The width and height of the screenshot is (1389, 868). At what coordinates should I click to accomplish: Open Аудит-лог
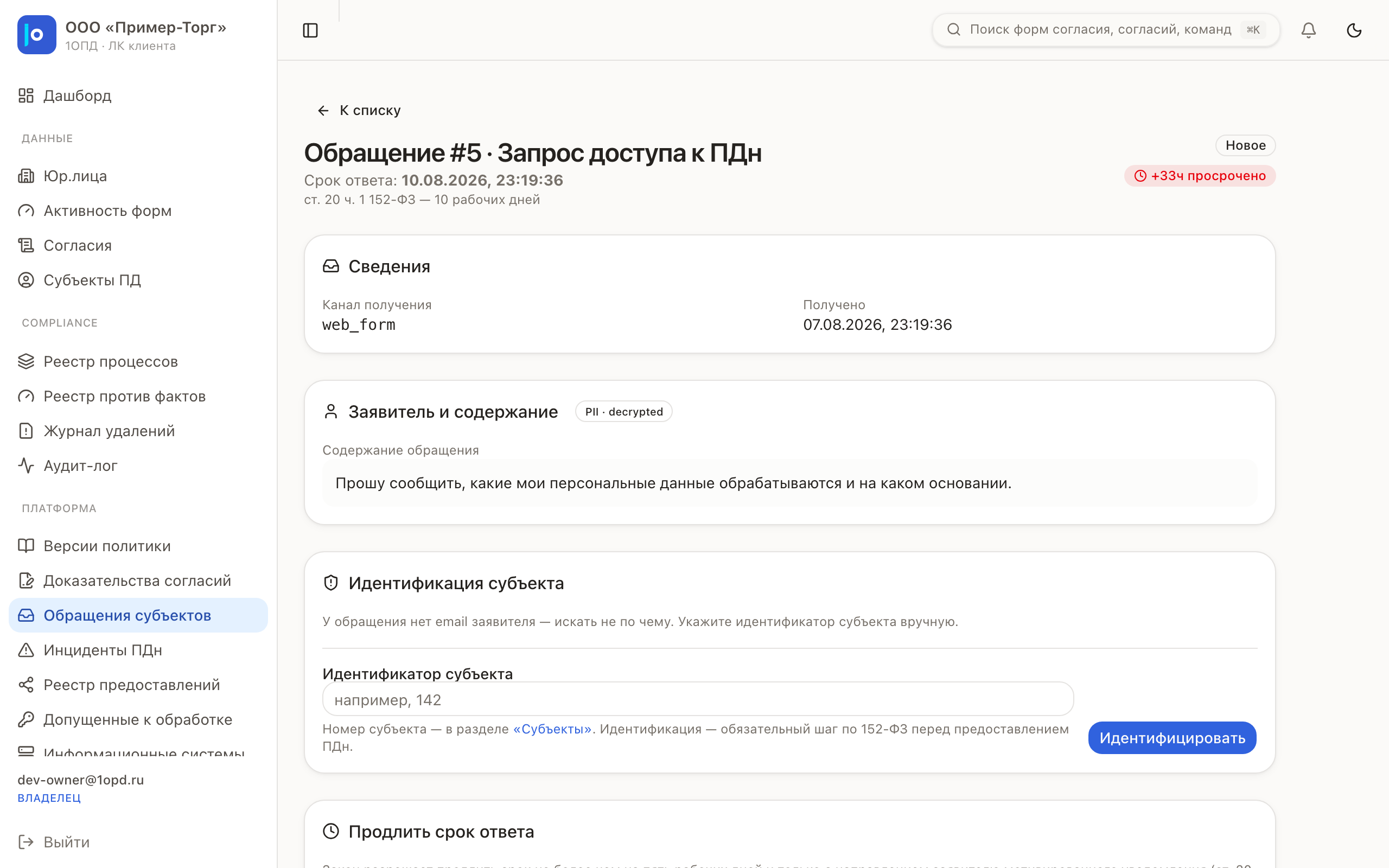click(x=138, y=465)
